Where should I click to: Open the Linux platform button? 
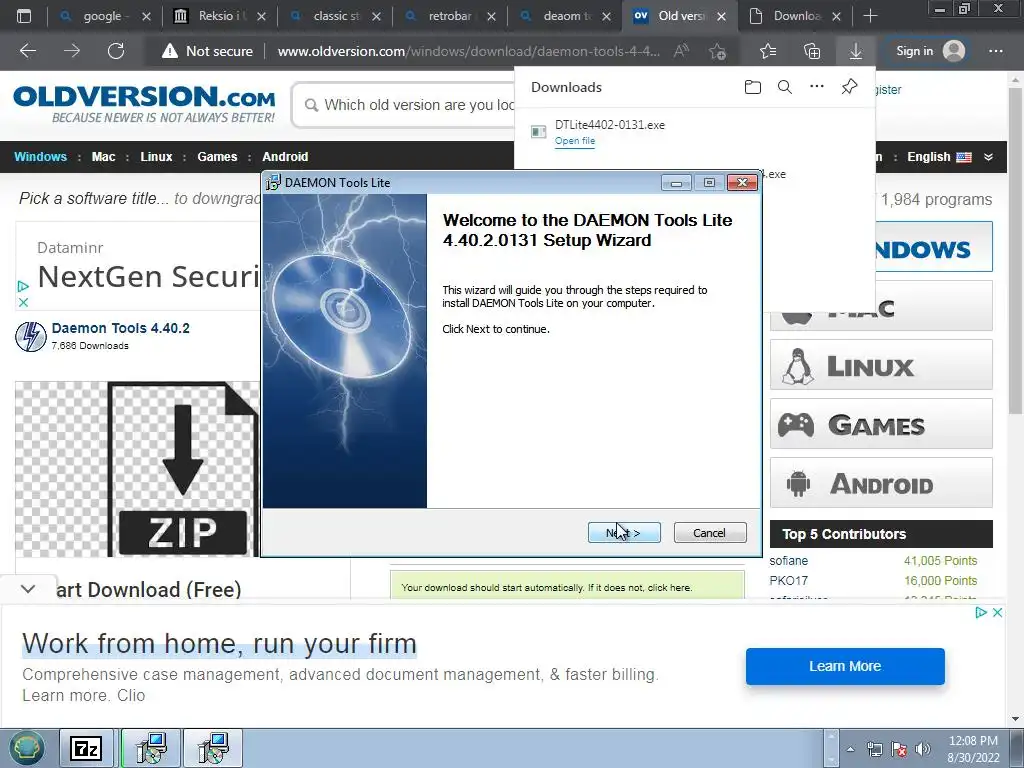click(881, 365)
